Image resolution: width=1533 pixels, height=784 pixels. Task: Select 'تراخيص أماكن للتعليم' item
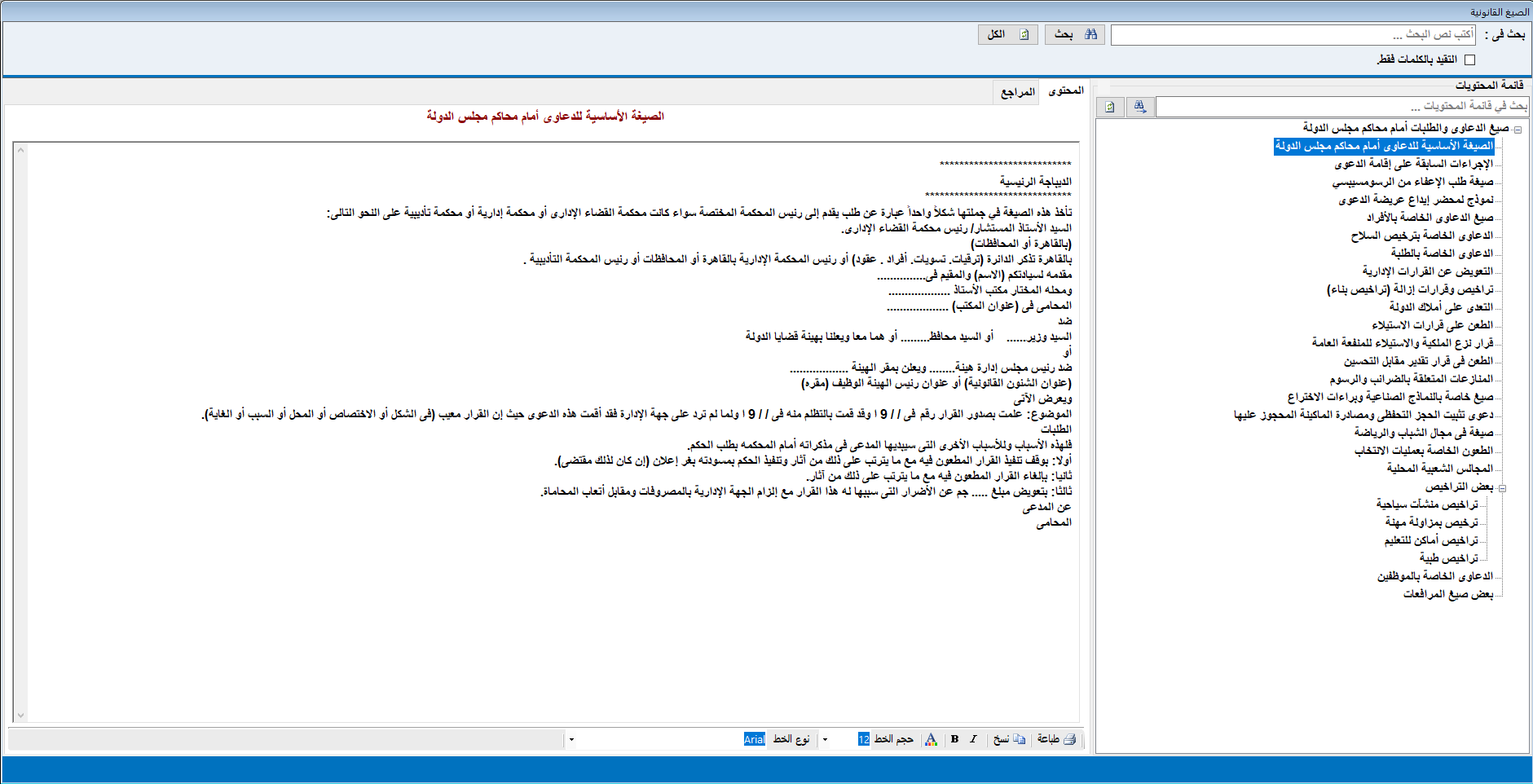coord(1431,540)
